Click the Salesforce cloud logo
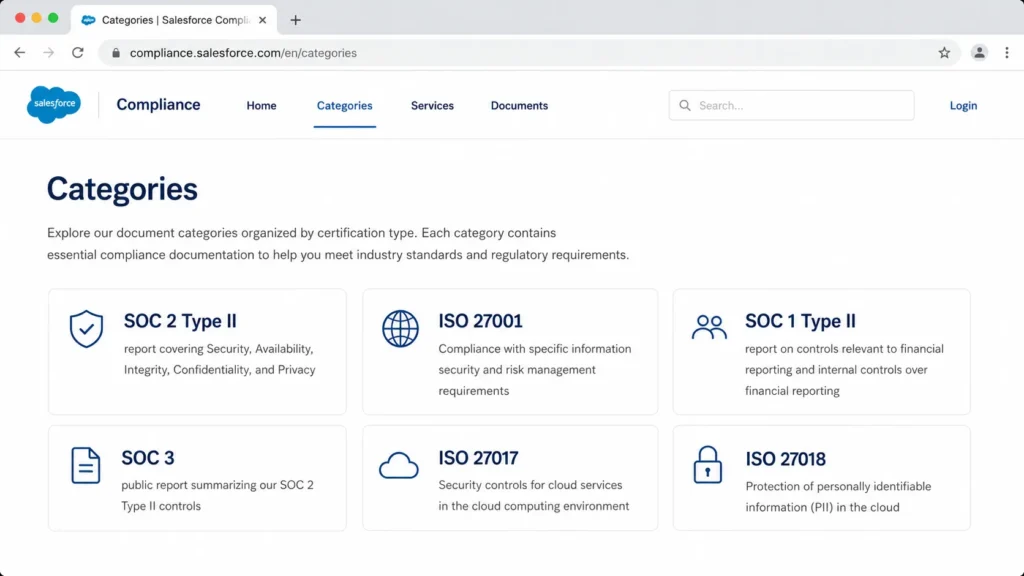 (54, 104)
